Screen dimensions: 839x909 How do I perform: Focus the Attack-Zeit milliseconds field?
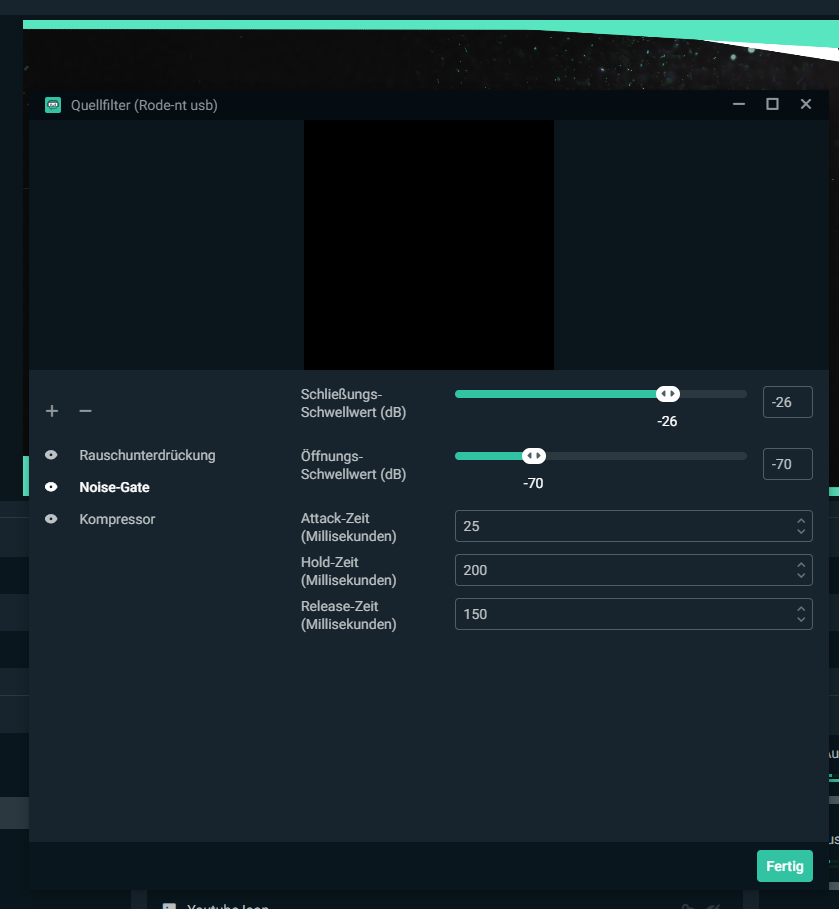(x=620, y=526)
